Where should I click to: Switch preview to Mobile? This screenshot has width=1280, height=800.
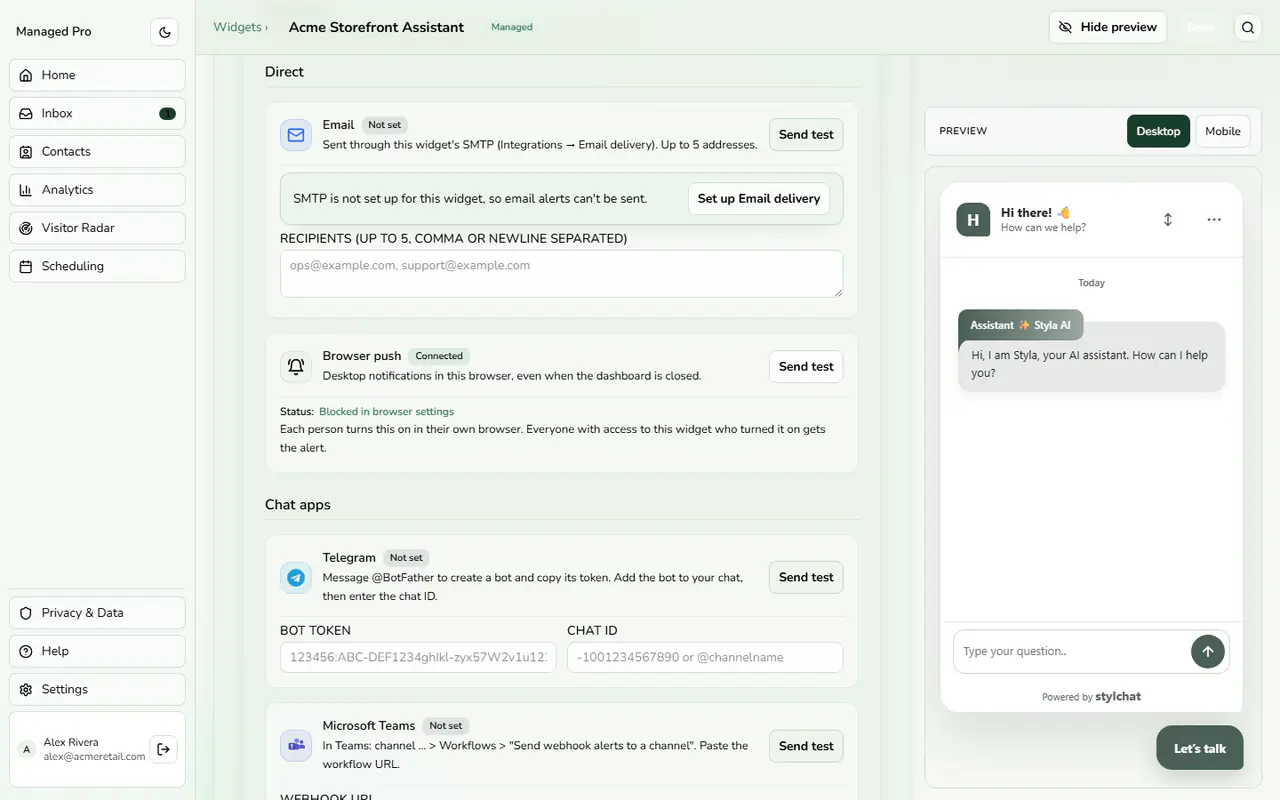1223,131
